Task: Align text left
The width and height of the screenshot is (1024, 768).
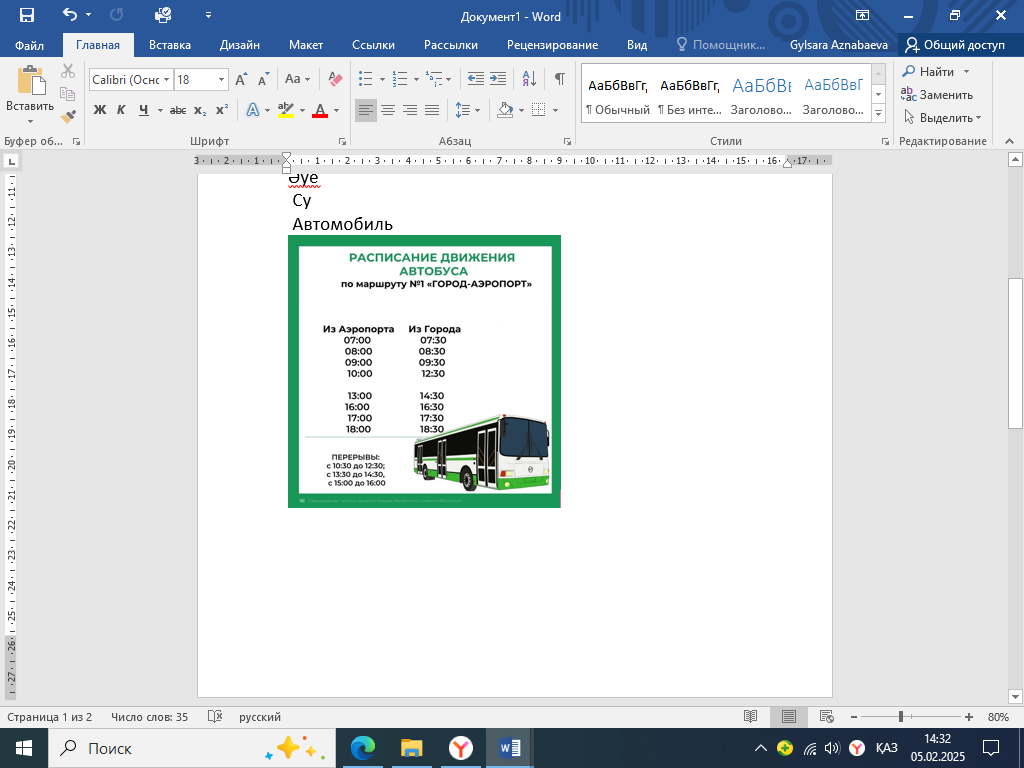Action: click(x=366, y=110)
